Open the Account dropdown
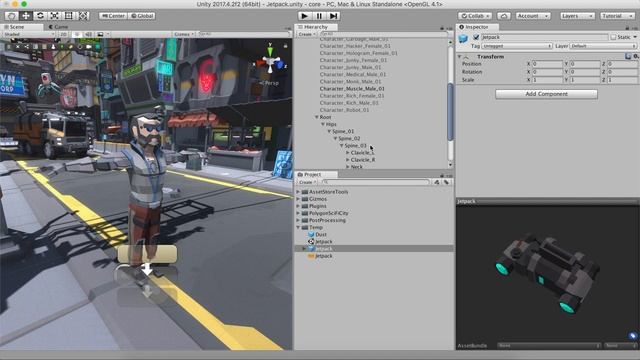This screenshot has height=360, width=640. (x=533, y=16)
